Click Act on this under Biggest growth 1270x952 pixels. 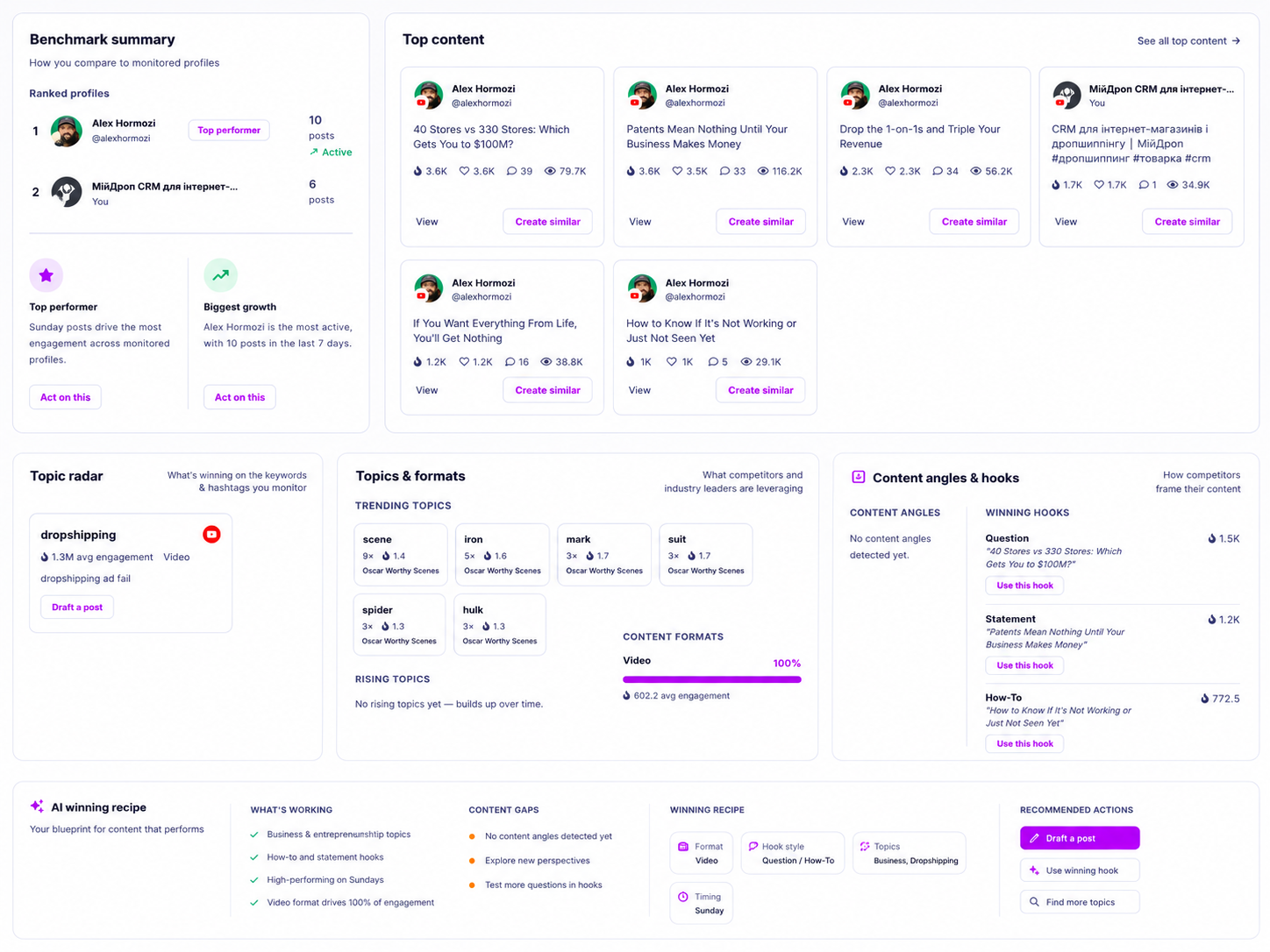239,397
